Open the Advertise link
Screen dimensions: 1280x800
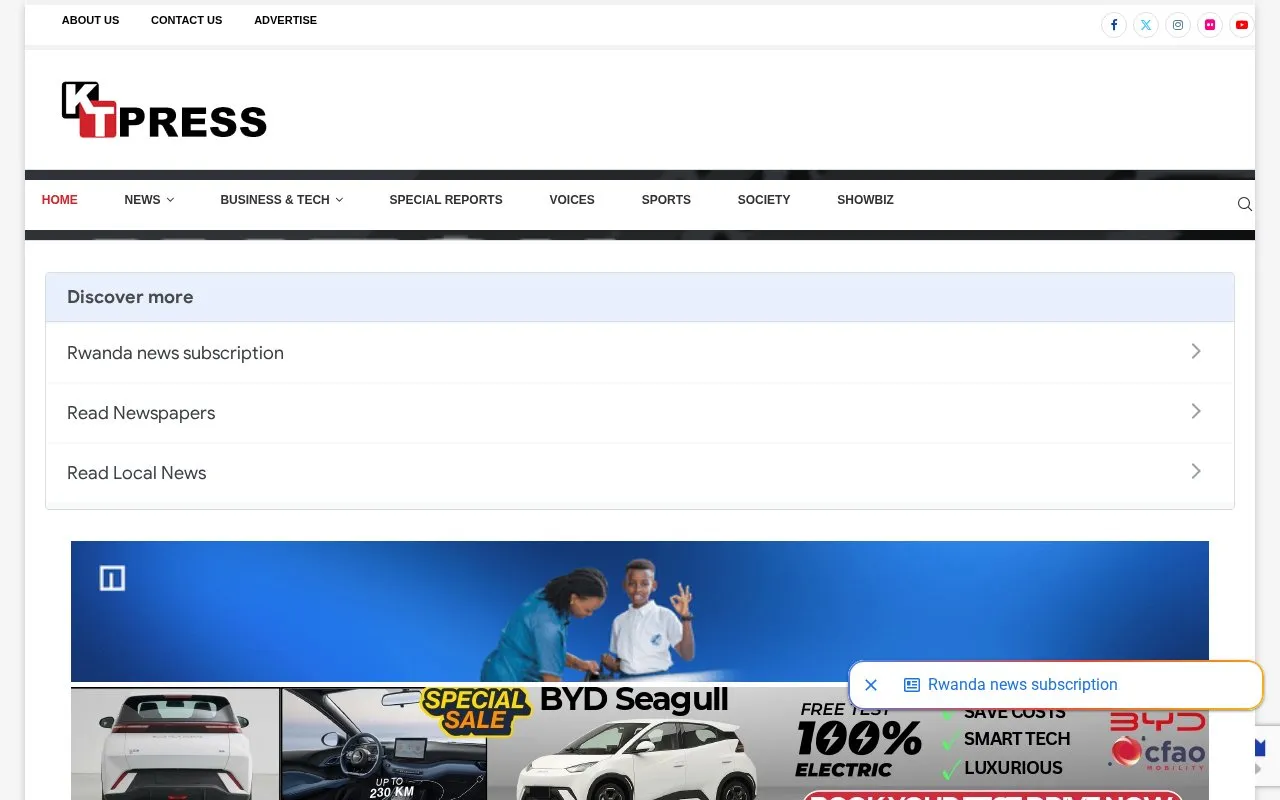[285, 20]
